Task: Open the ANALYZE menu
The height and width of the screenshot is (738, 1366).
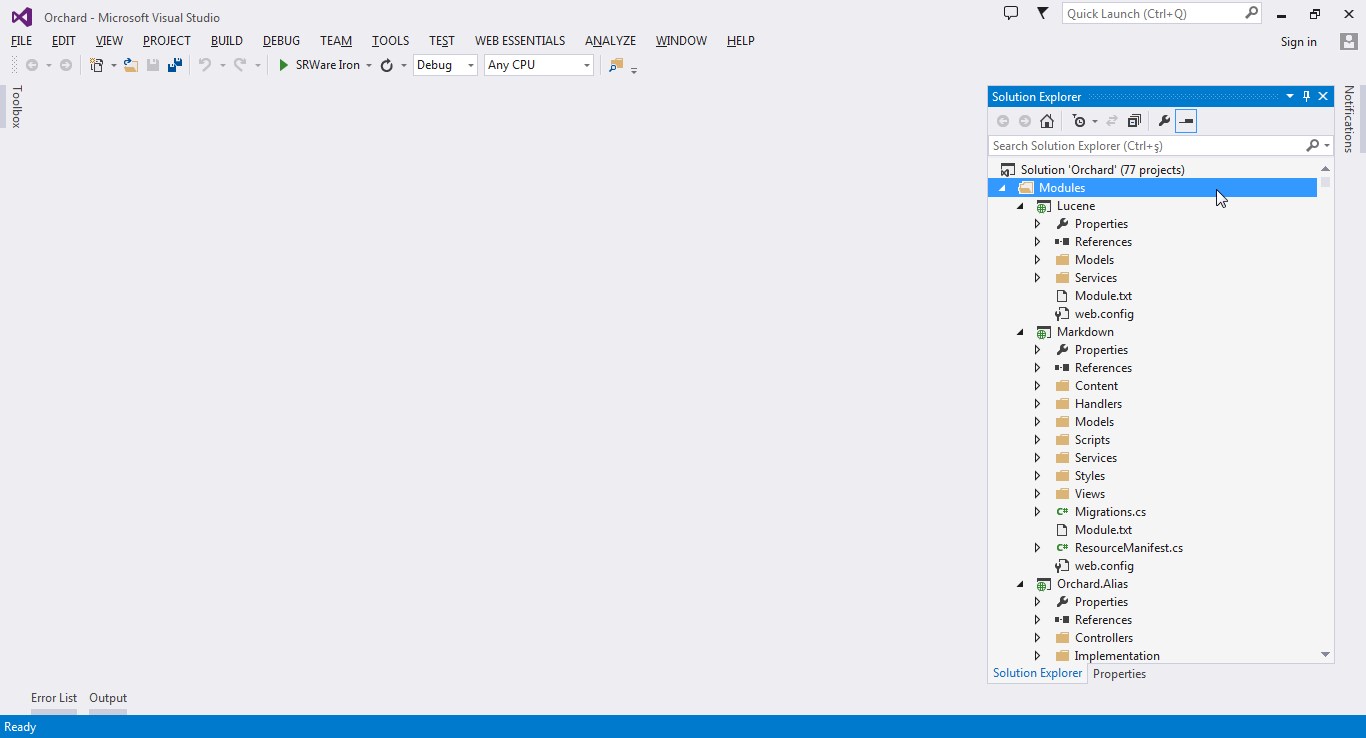Action: tap(610, 41)
